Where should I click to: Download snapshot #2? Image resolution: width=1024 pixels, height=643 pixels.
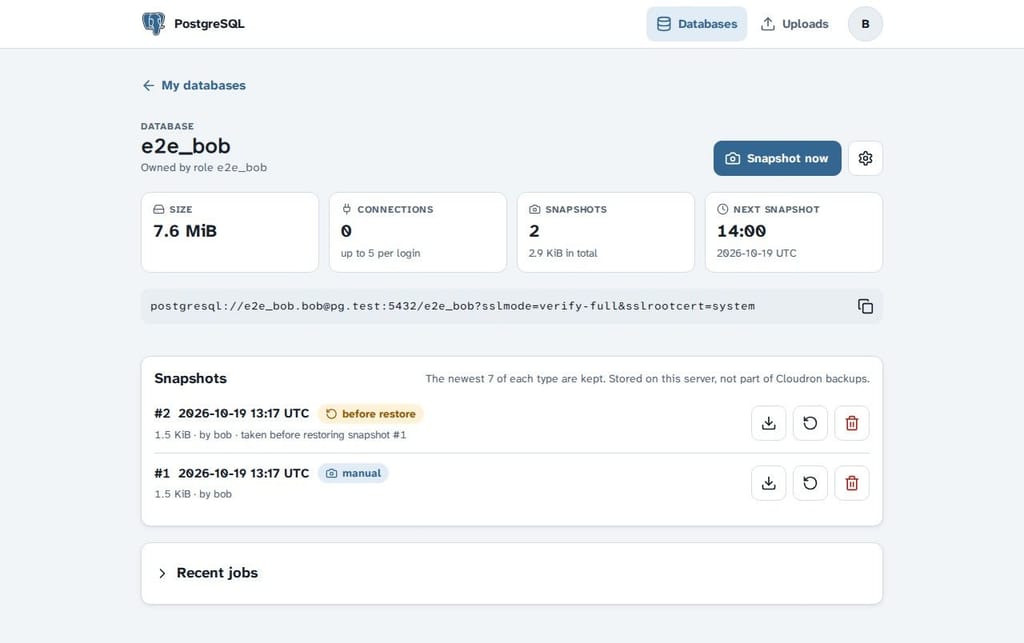point(769,423)
